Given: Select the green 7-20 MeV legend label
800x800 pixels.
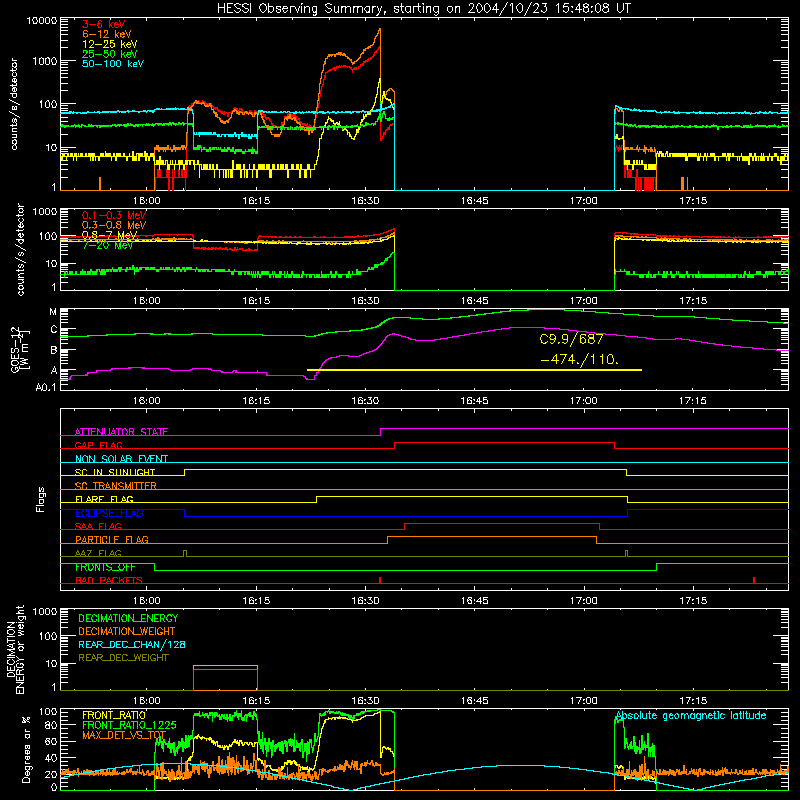Looking at the screenshot, I should (x=108, y=245).
